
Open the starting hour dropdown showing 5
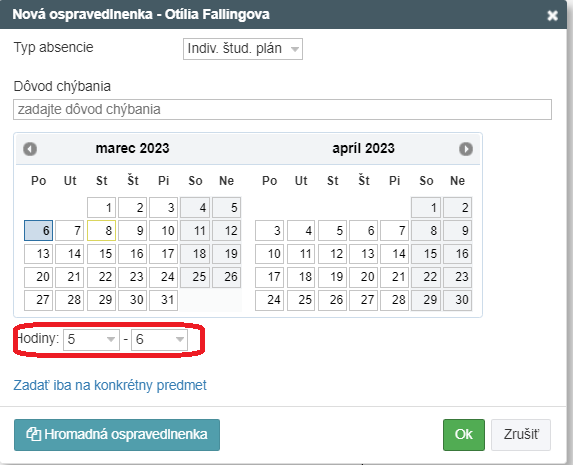click(x=91, y=340)
